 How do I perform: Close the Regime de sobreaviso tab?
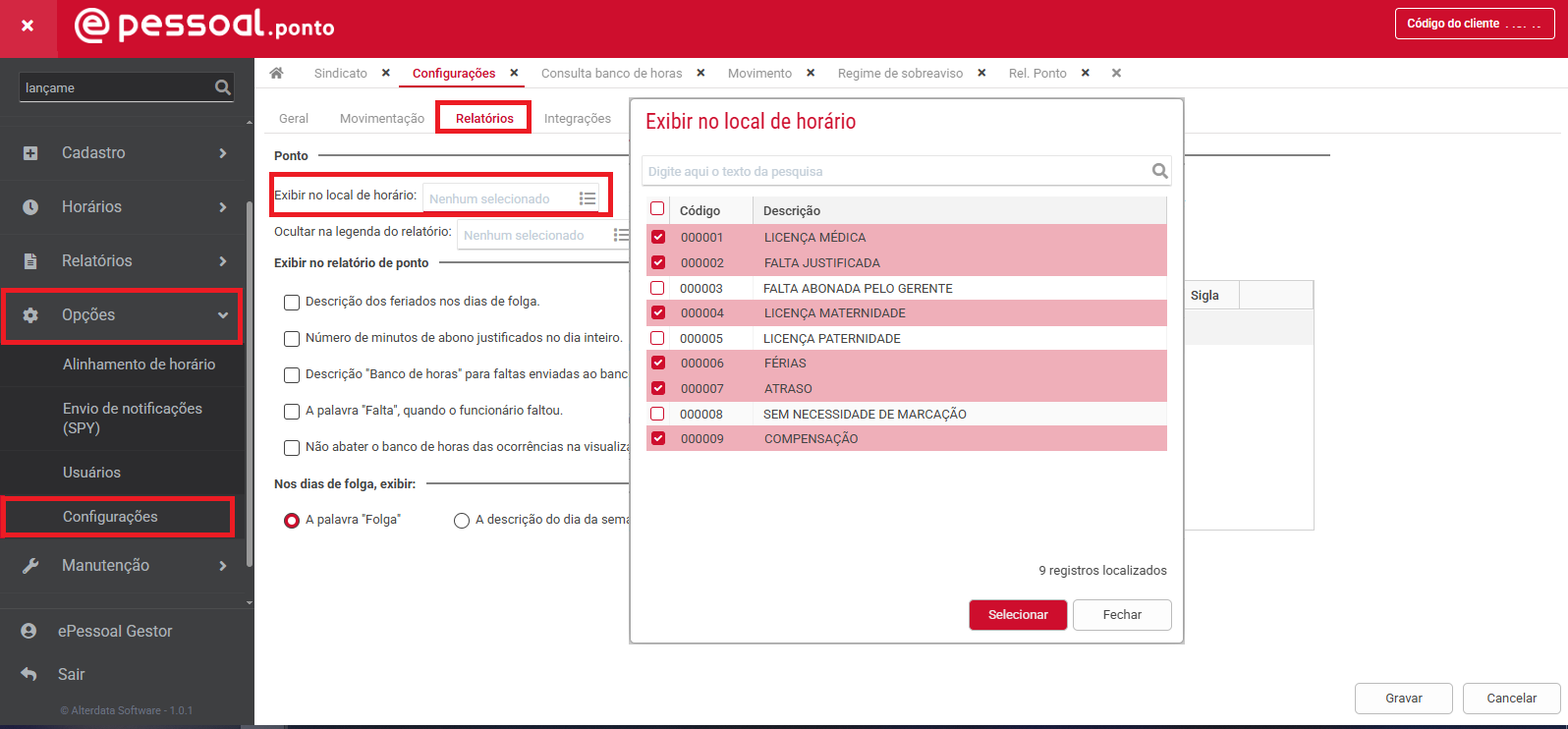pyautogui.click(x=981, y=73)
